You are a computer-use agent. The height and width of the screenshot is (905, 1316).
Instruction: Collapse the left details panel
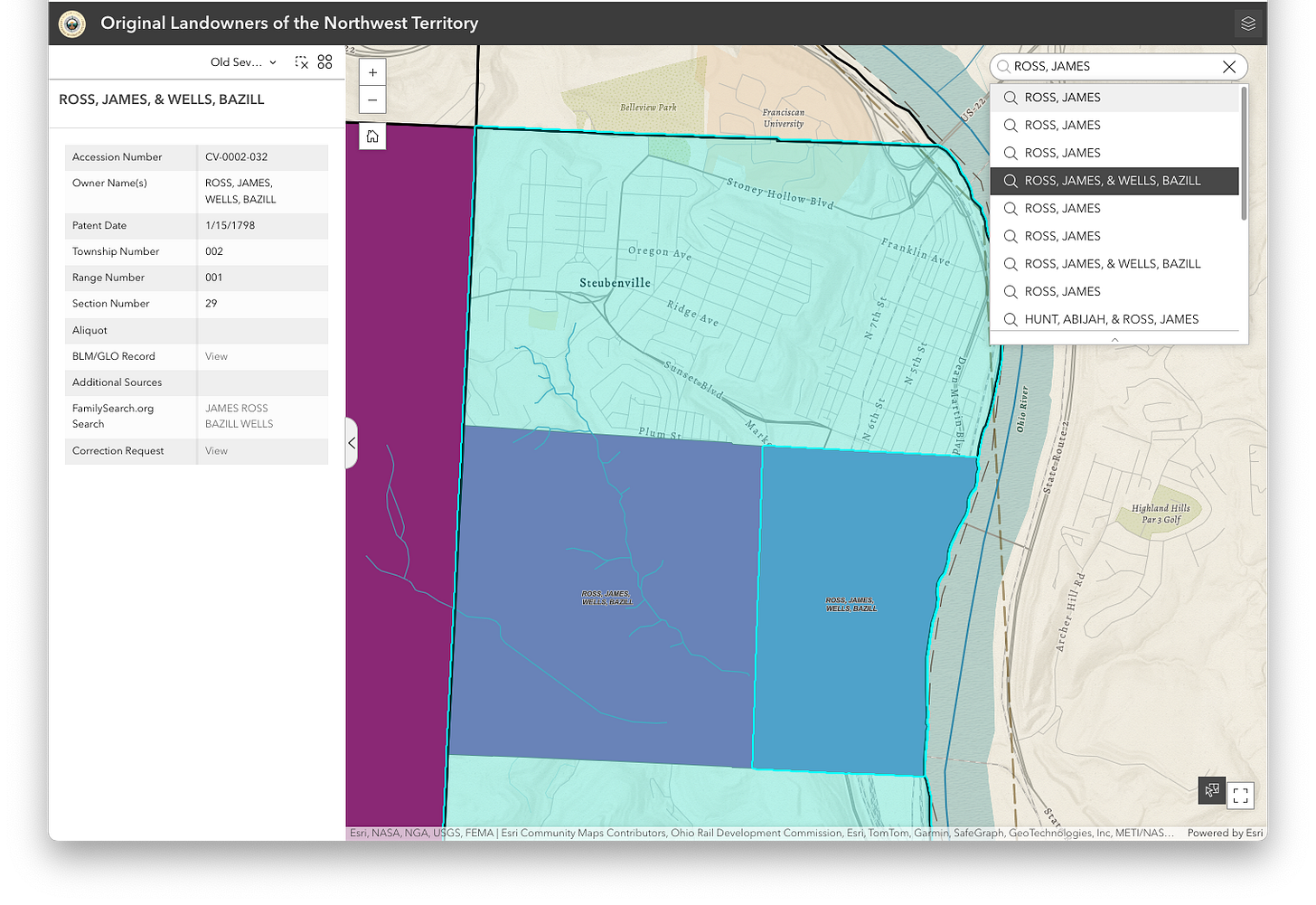pyautogui.click(x=352, y=443)
